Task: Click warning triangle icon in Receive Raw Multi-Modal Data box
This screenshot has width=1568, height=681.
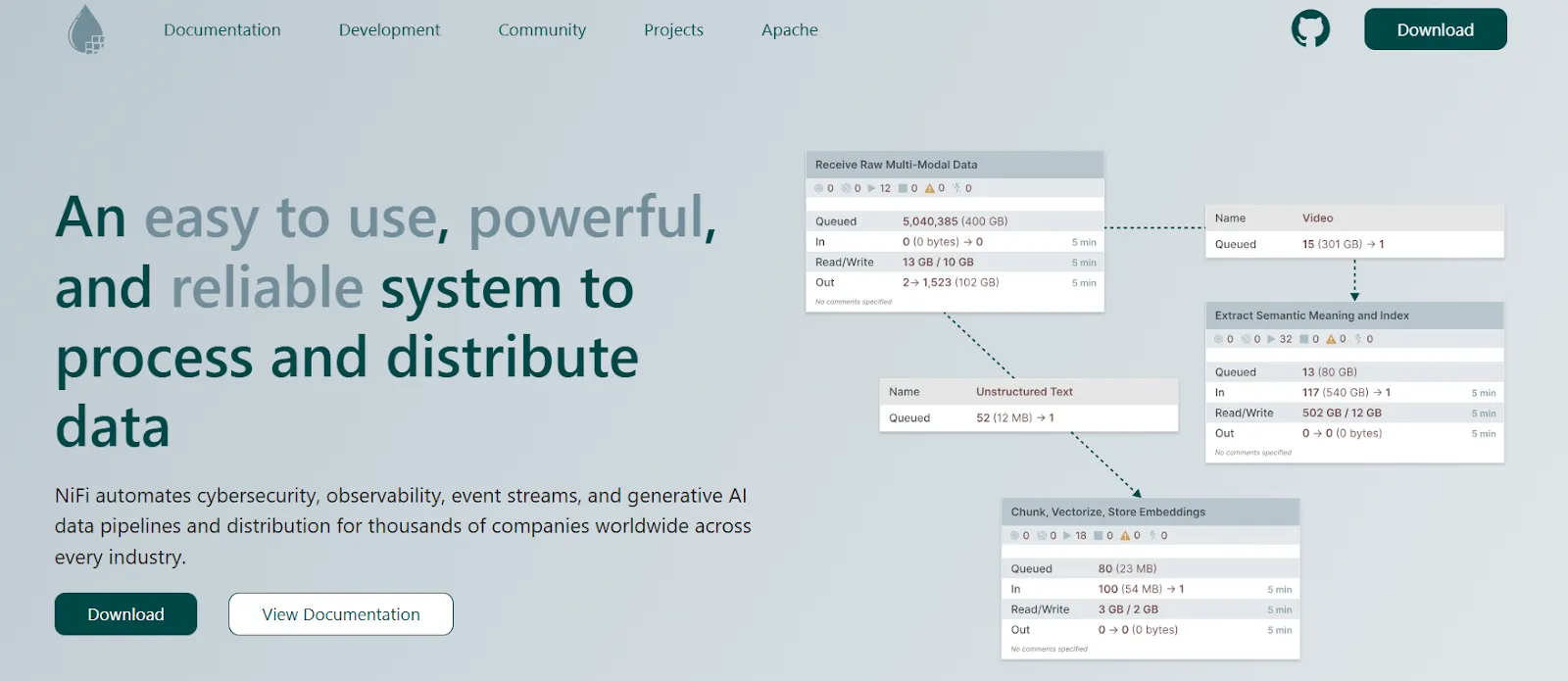Action: (x=929, y=188)
